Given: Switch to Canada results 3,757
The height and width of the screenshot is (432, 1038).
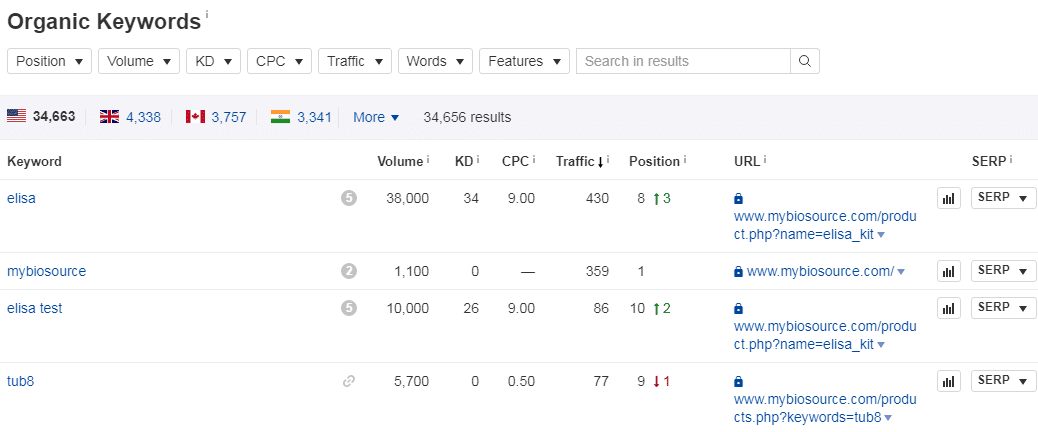Looking at the screenshot, I should click(215, 117).
